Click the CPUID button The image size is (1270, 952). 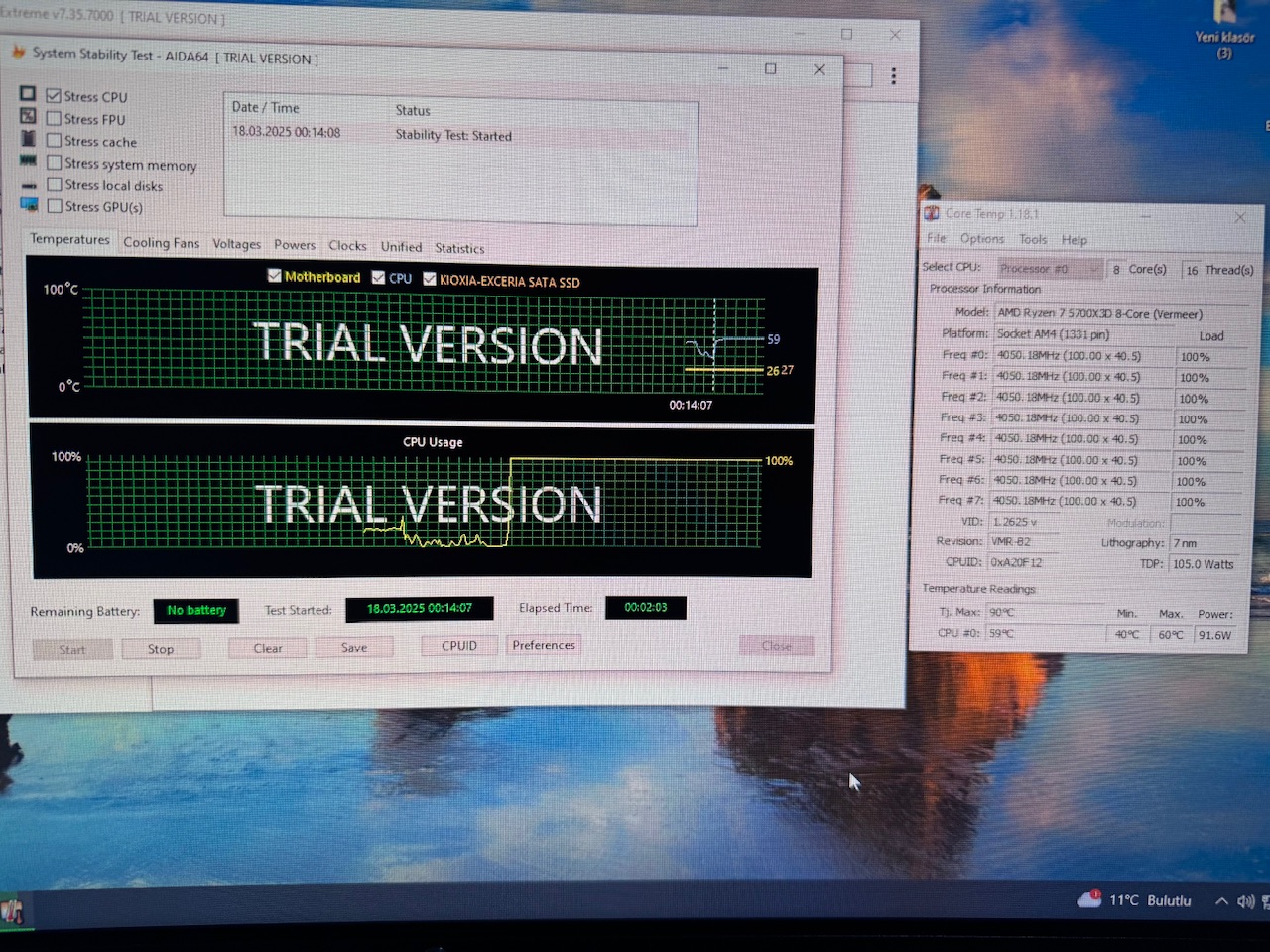click(x=459, y=646)
